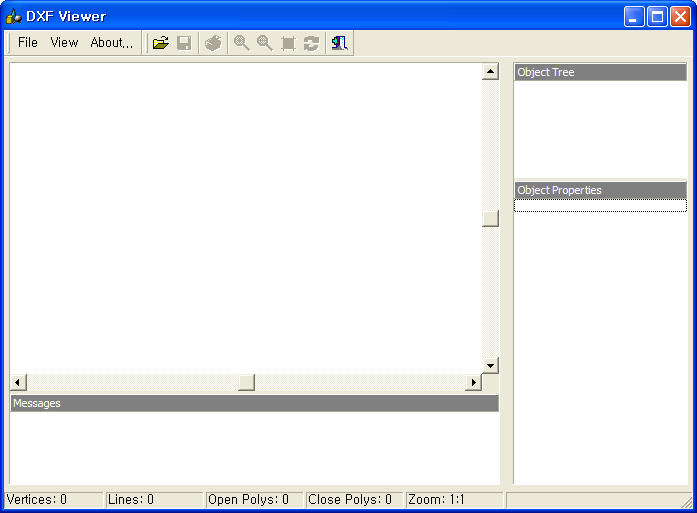This screenshot has width=697, height=513.
Task: Click the window resize grip corner
Action: click(x=687, y=502)
